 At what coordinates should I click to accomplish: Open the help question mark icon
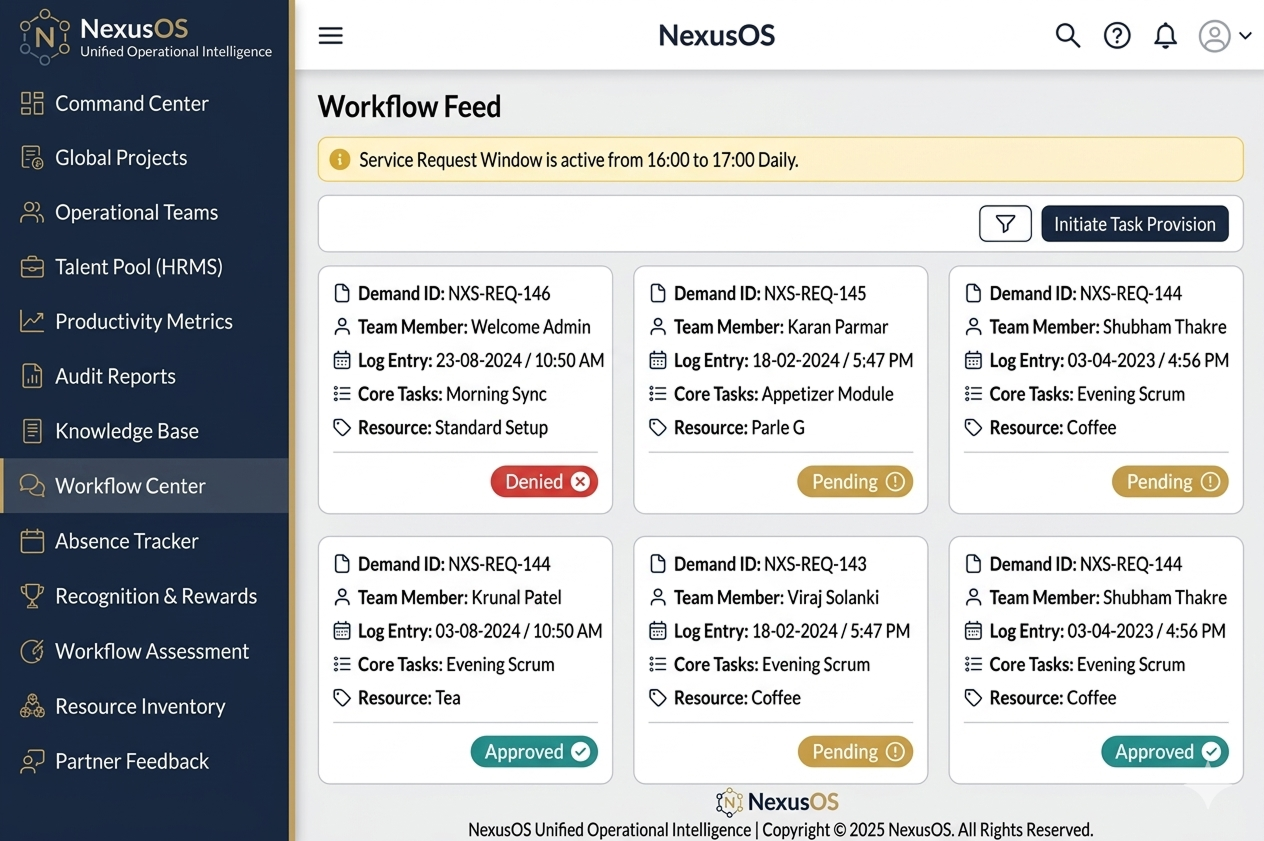click(1117, 36)
